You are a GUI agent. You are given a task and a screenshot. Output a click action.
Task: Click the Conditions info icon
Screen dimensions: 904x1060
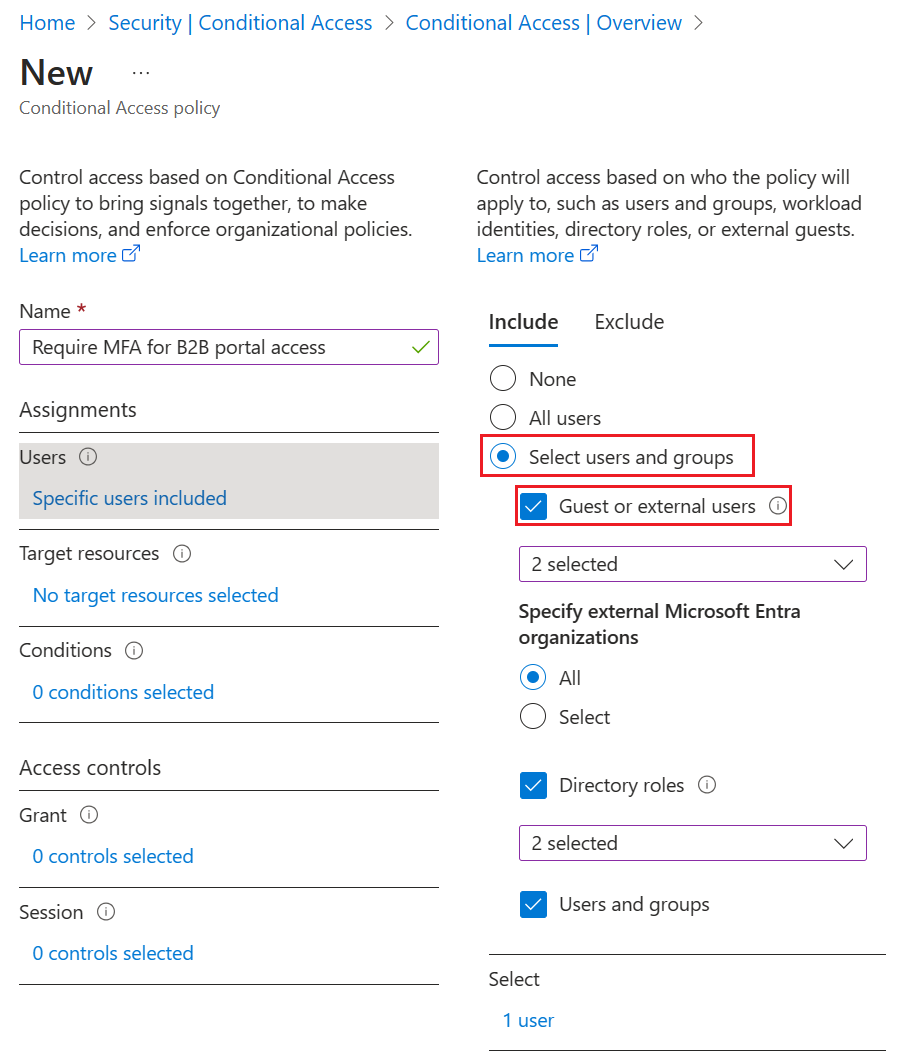click(134, 650)
